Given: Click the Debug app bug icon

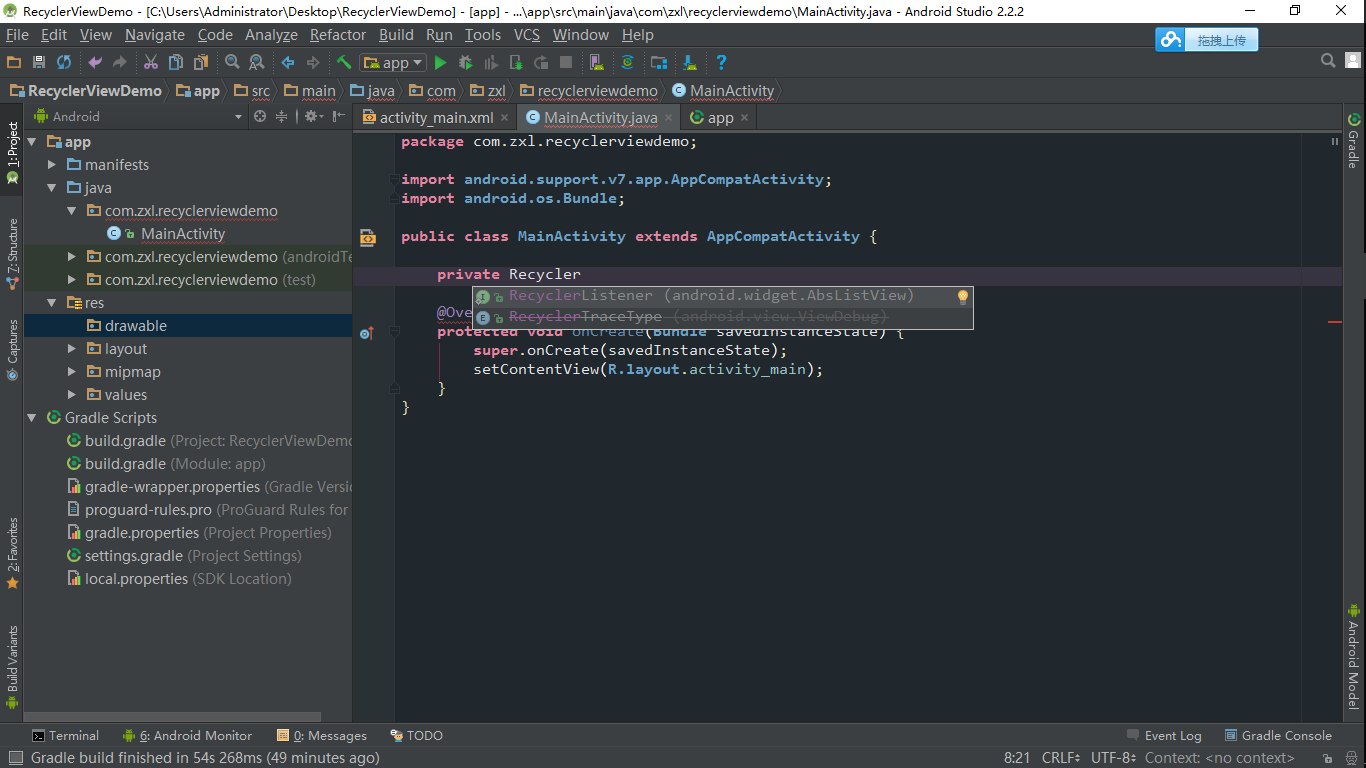Looking at the screenshot, I should click(x=465, y=62).
